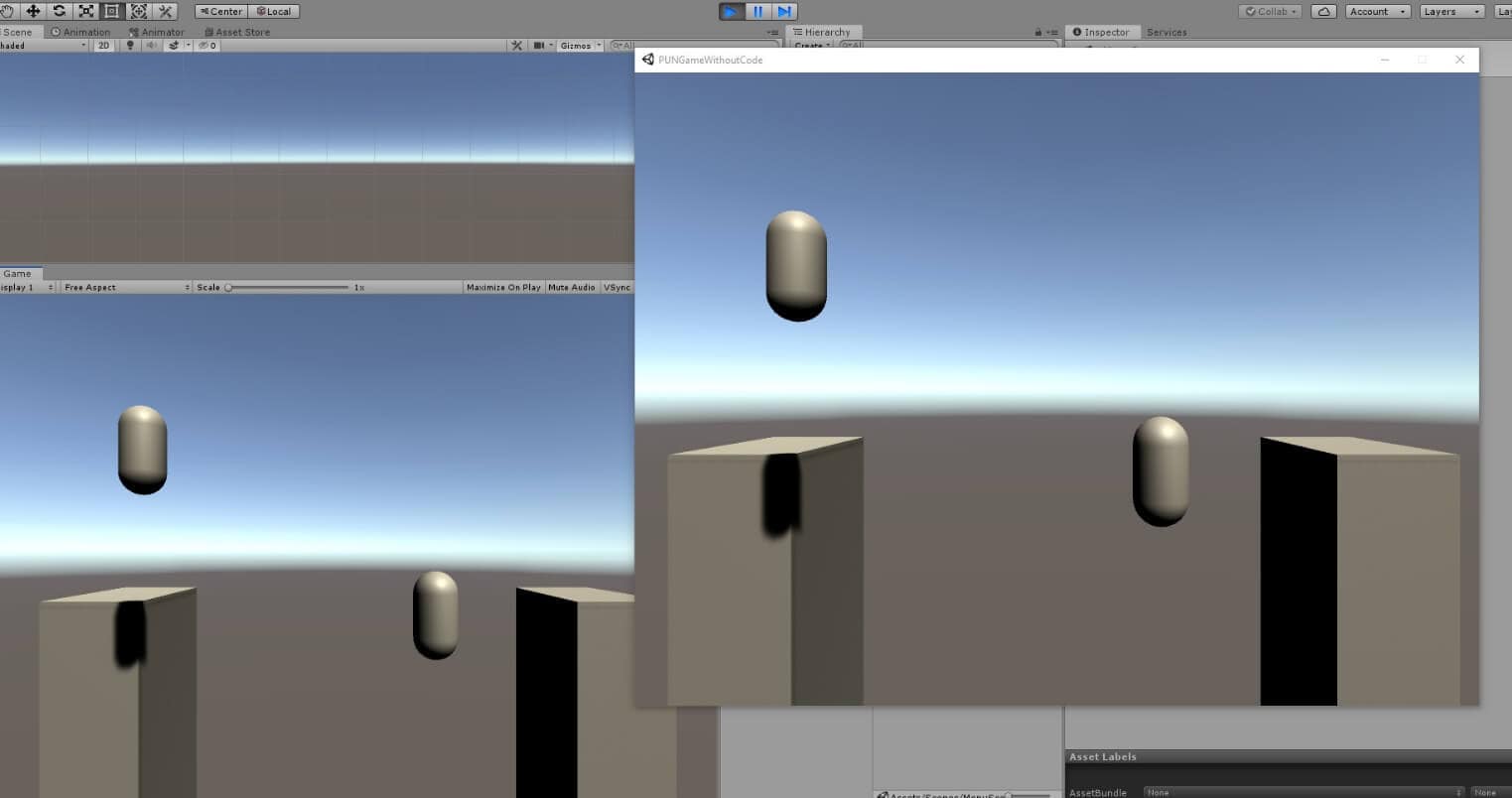
Task: Enable Mute Audio in Game view
Action: click(572, 288)
